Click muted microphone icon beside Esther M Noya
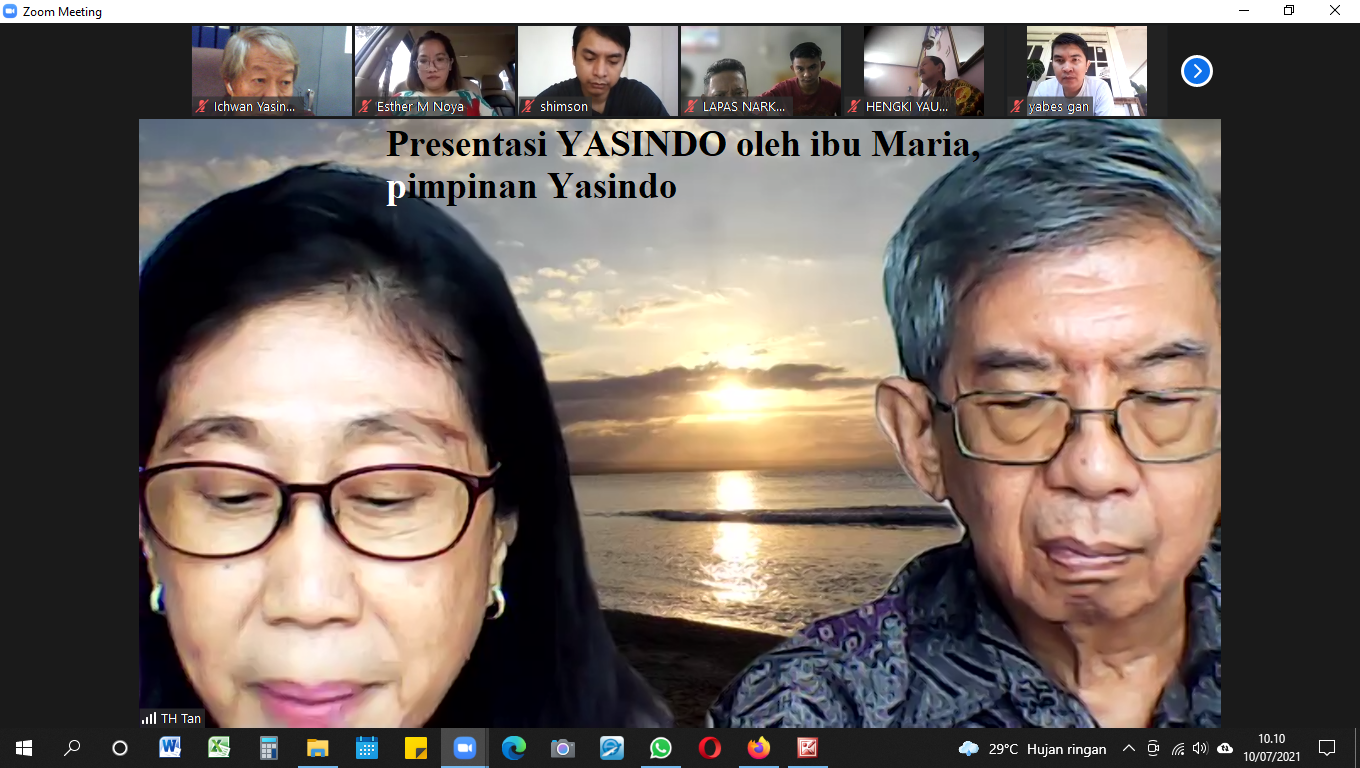 (x=366, y=106)
